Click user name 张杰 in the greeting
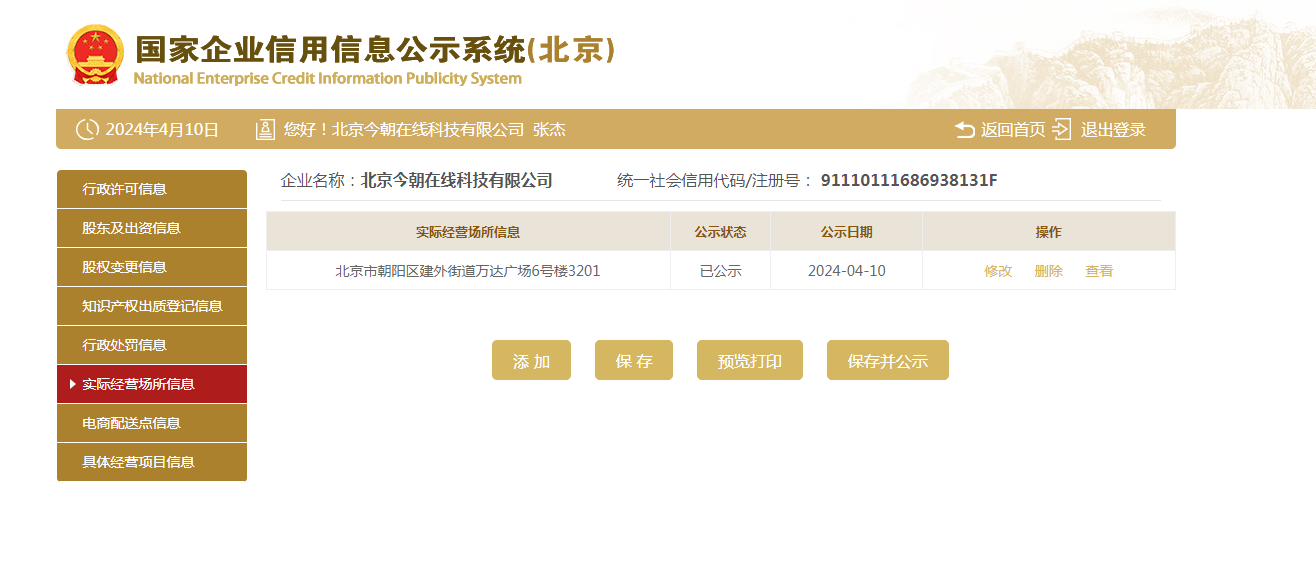Image resolution: width=1316 pixels, height=567 pixels. pos(549,129)
